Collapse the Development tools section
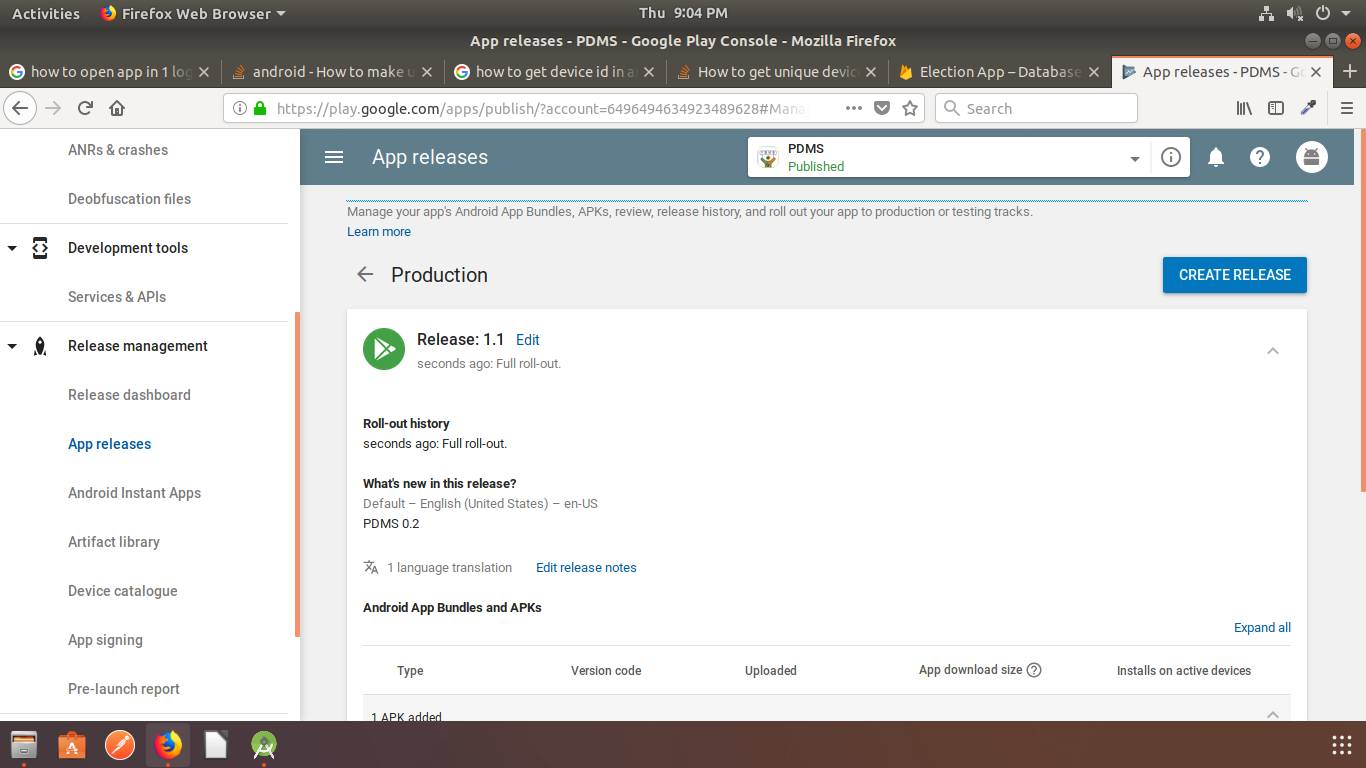 [12, 248]
